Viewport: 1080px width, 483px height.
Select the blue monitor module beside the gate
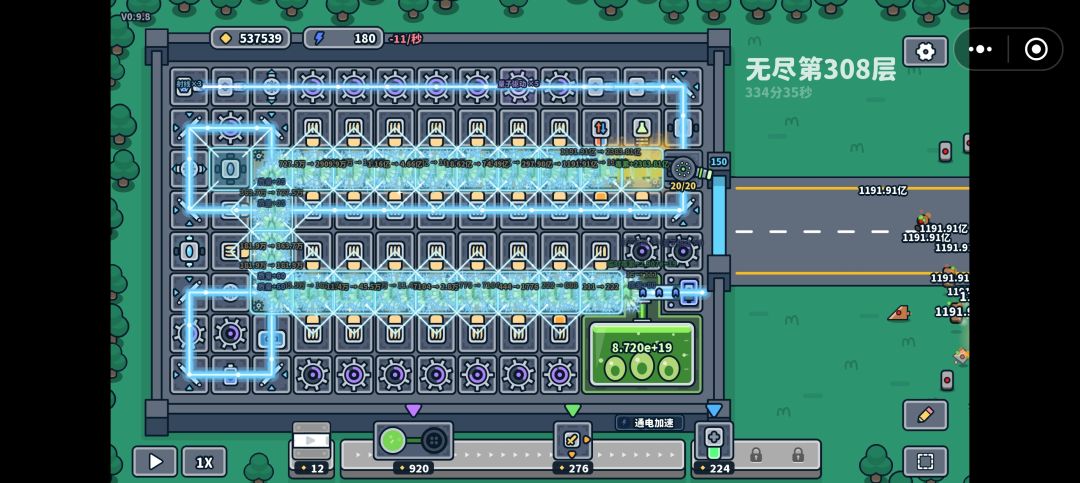coord(683,292)
